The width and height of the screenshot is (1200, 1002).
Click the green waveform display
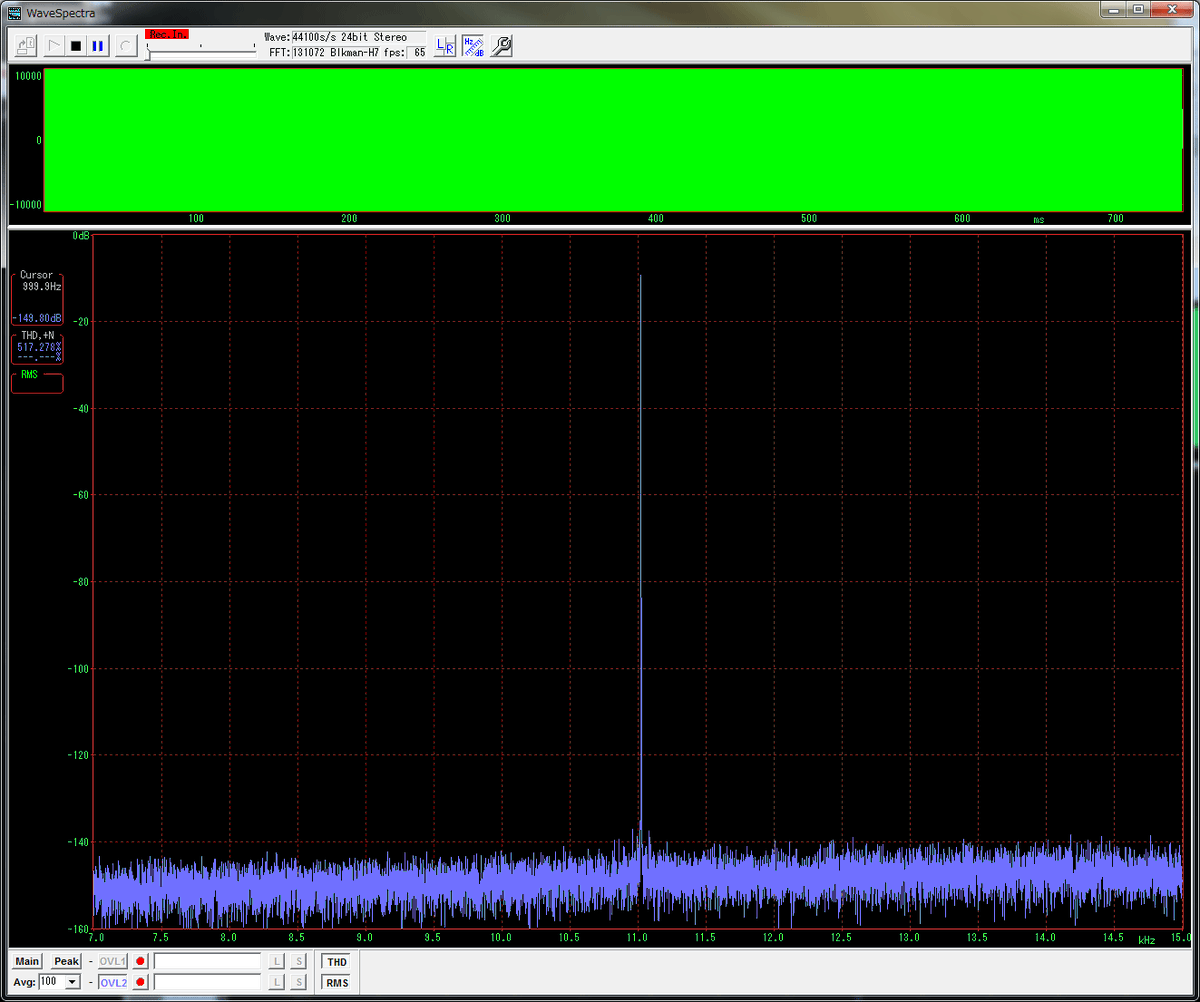(x=612, y=140)
